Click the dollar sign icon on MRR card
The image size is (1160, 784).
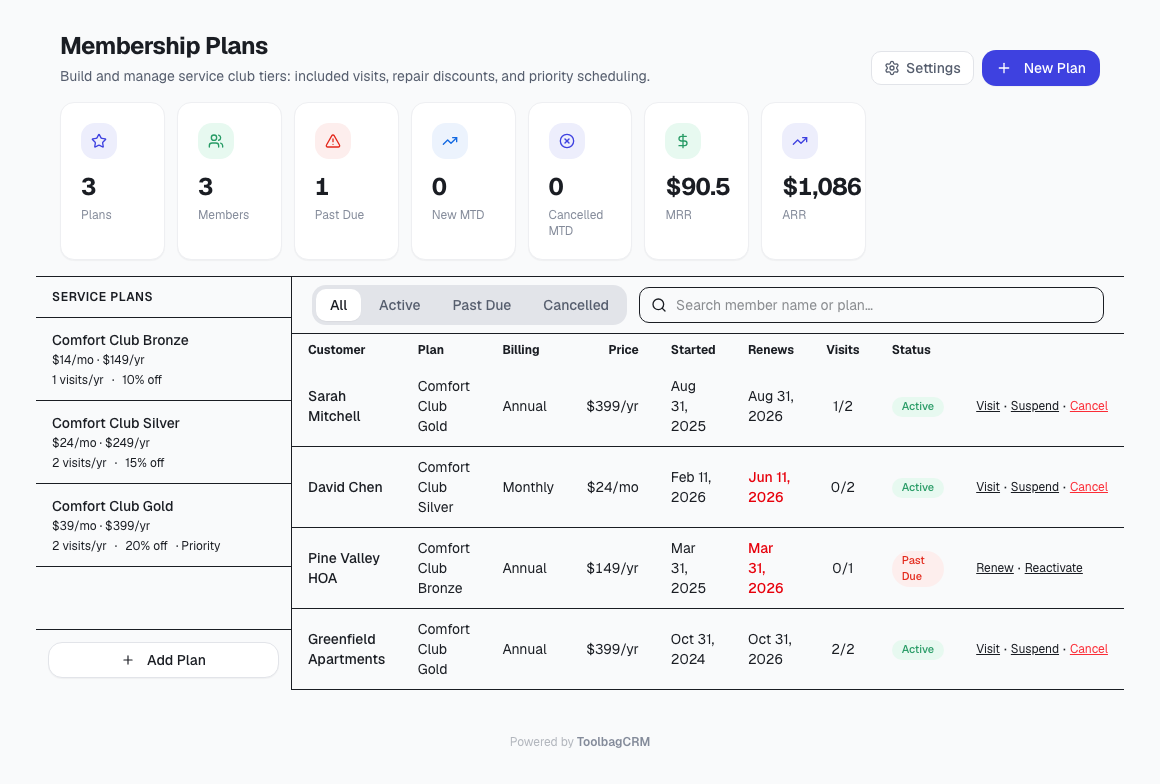(683, 141)
